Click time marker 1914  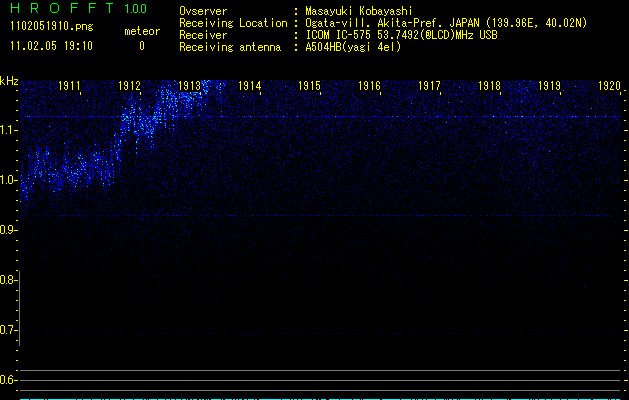250,85
